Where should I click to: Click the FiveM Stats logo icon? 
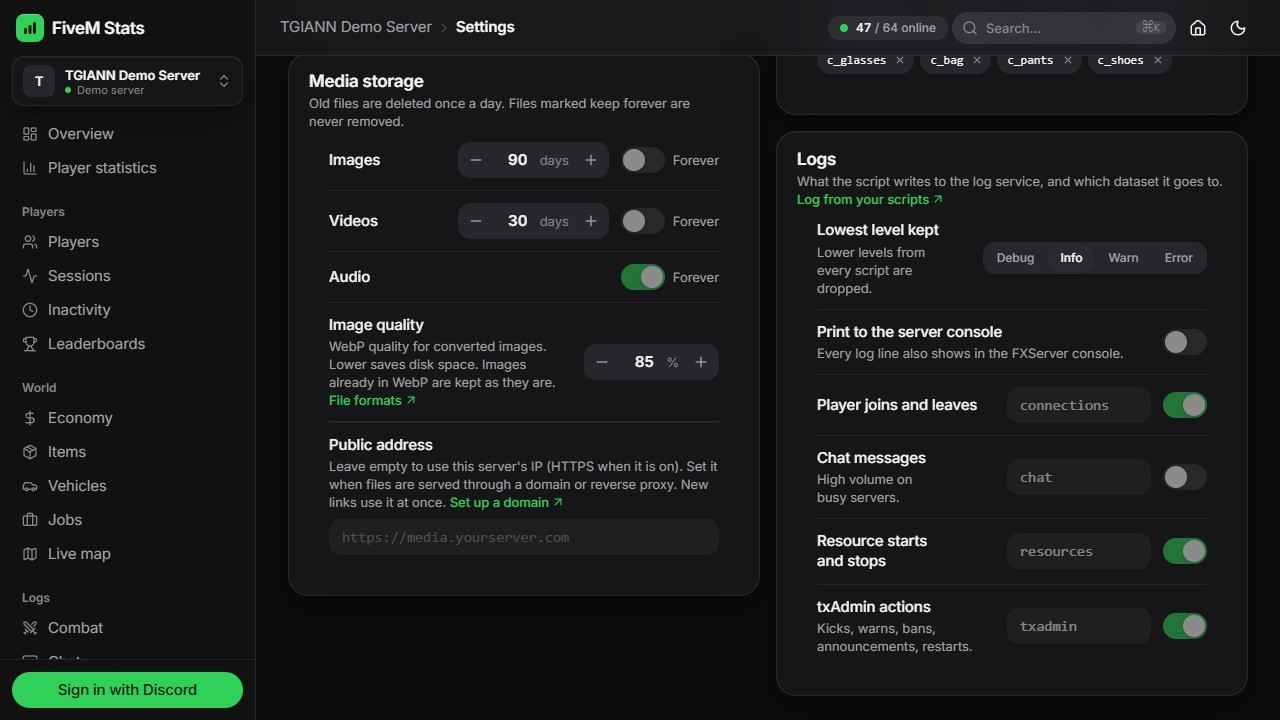(30, 28)
